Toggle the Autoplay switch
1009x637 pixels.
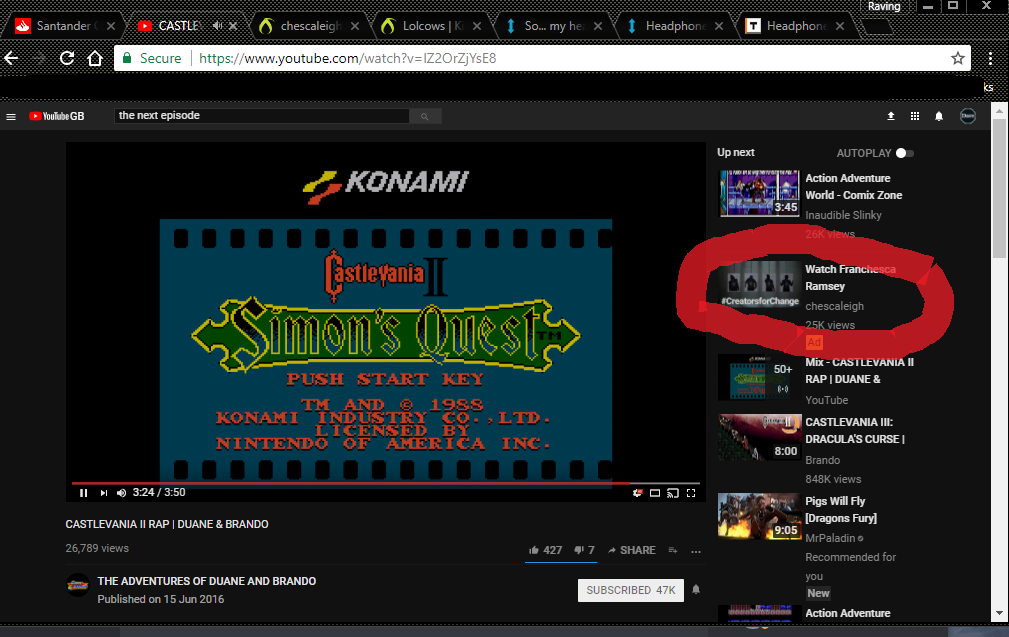(904, 153)
